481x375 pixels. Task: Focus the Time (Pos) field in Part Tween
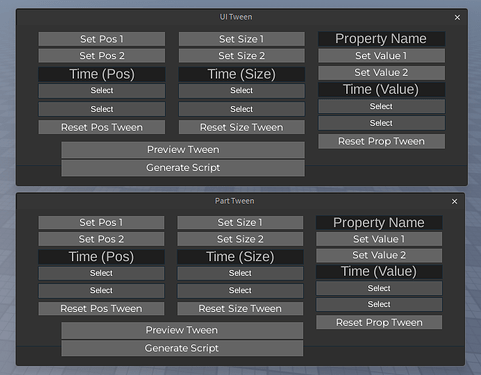point(101,257)
